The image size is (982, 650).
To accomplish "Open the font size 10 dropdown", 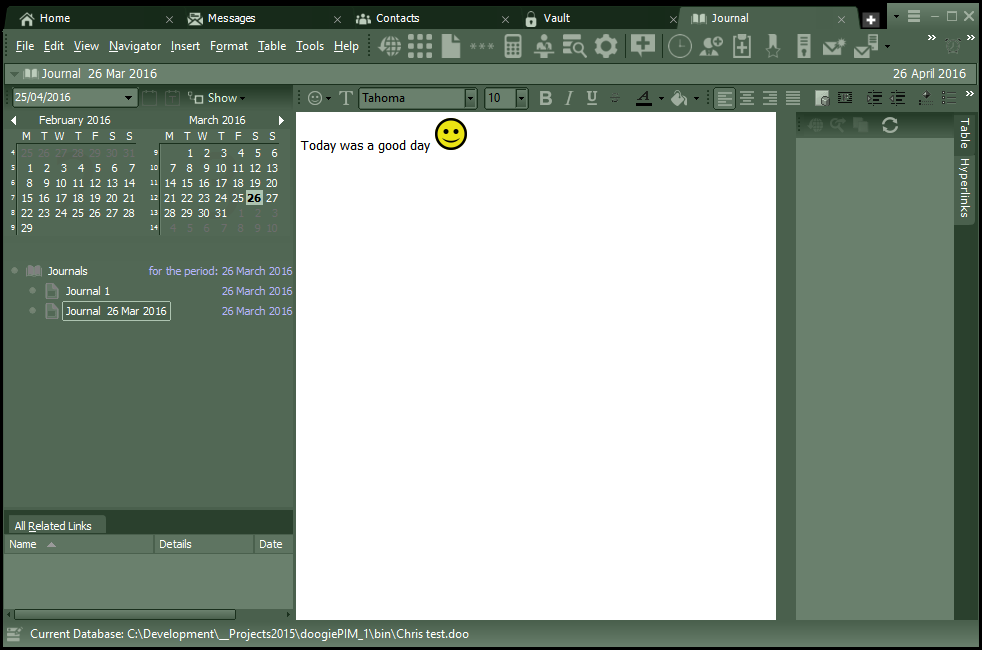I will [521, 98].
